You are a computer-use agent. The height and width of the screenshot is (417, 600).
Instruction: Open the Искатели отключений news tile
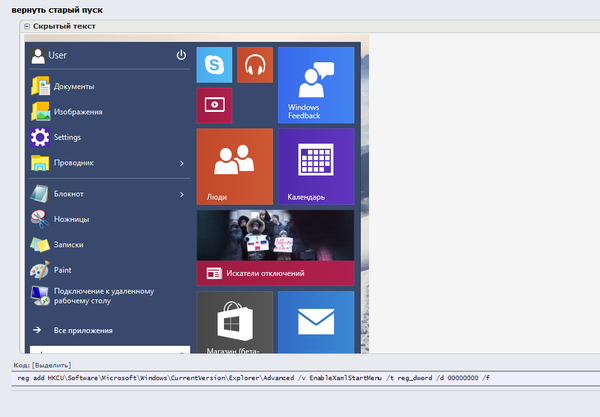pyautogui.click(x=276, y=248)
